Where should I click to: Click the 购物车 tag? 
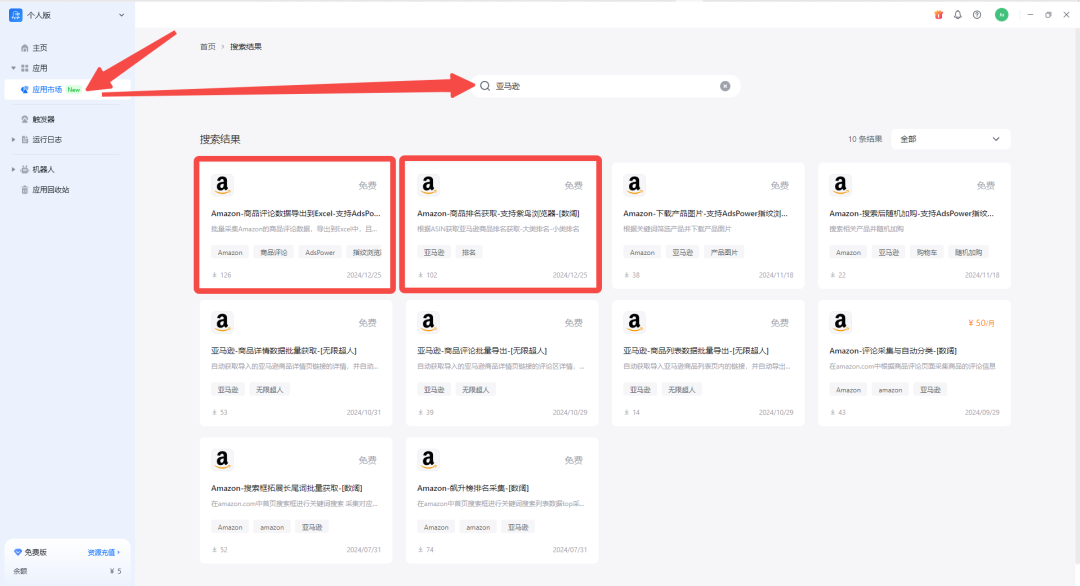click(927, 253)
